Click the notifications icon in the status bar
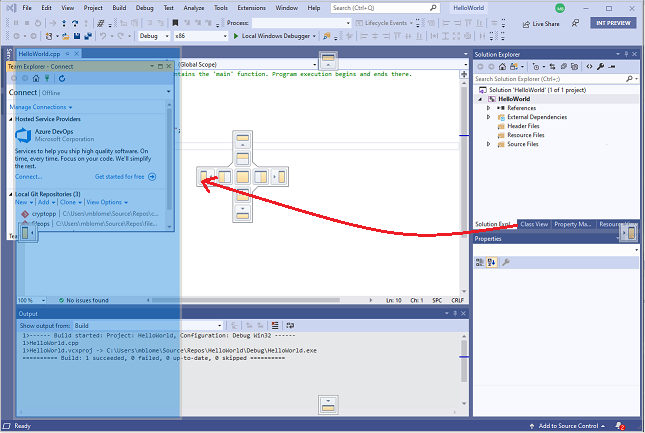The image size is (645, 433). pyautogui.click(x=619, y=426)
